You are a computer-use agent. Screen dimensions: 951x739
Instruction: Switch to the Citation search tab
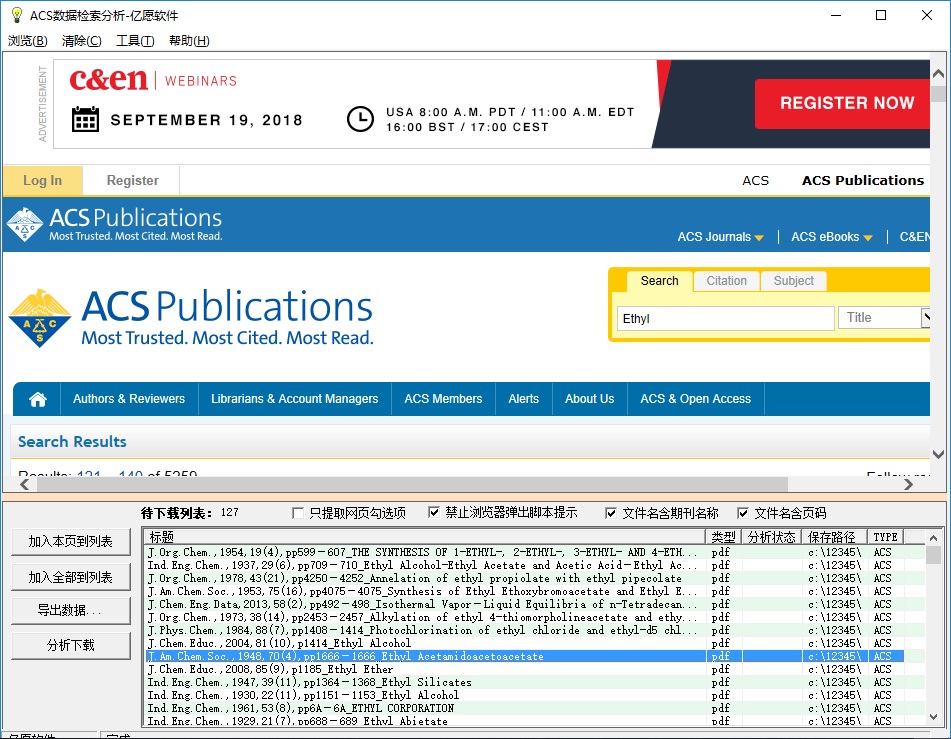tap(726, 281)
